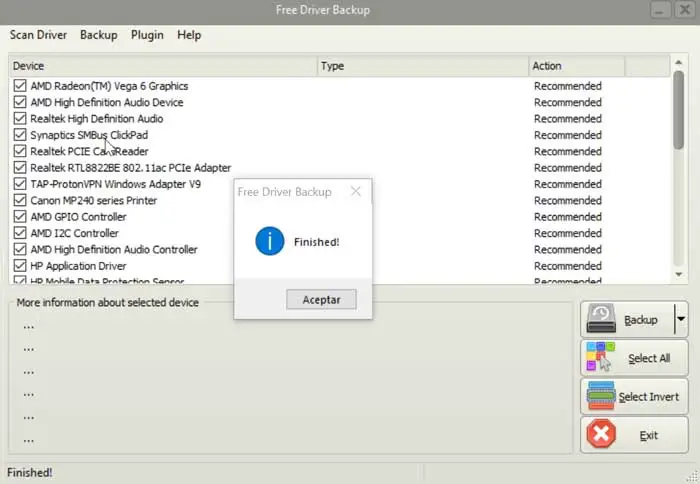Click Recommended for AMD Radeon Vega 6 row

point(568,86)
